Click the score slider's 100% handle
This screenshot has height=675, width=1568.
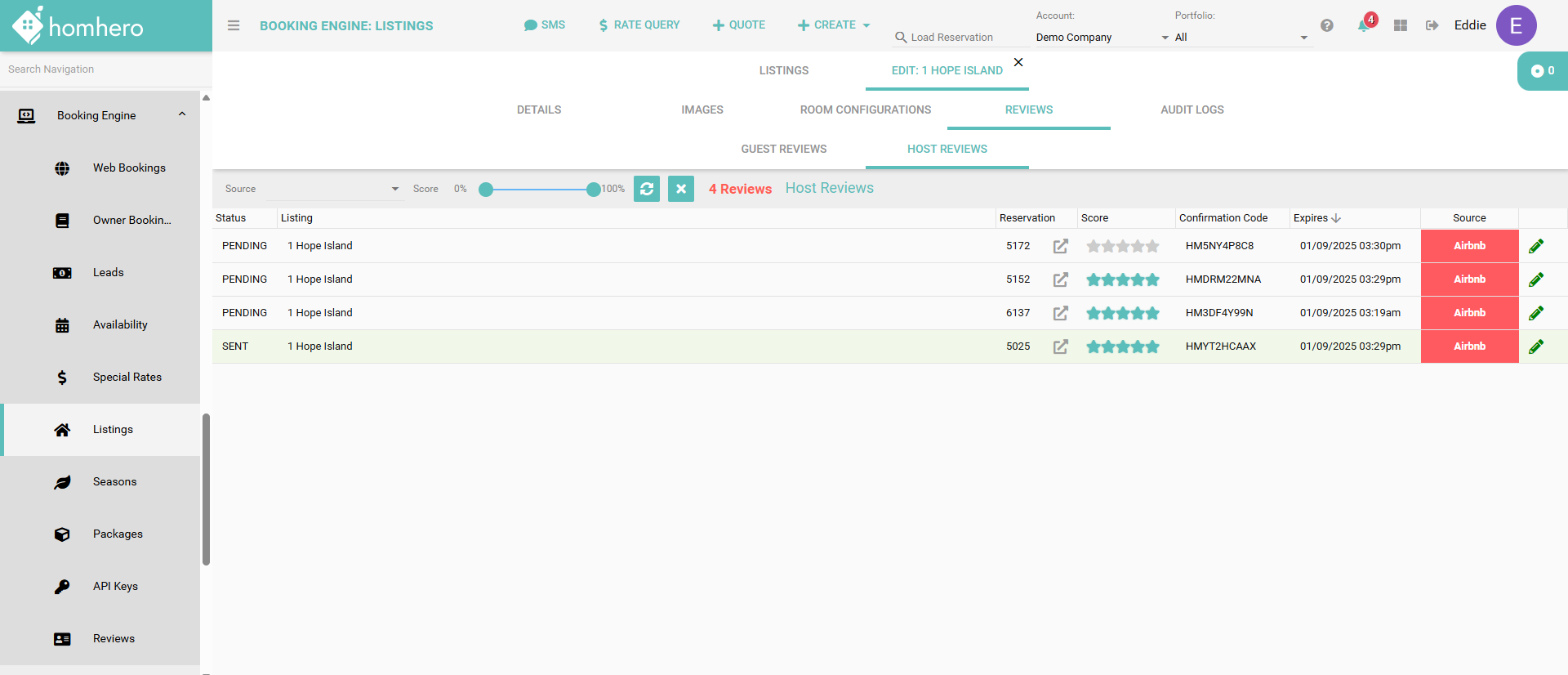[x=593, y=190]
